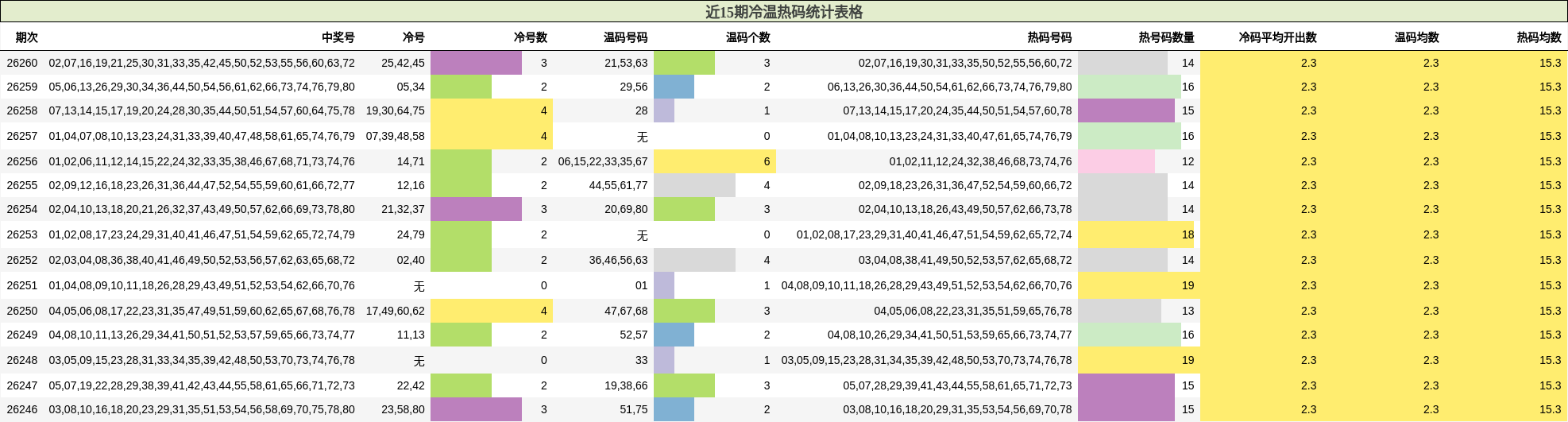
Task: Select period cell 26252
Action: [x=22, y=260]
